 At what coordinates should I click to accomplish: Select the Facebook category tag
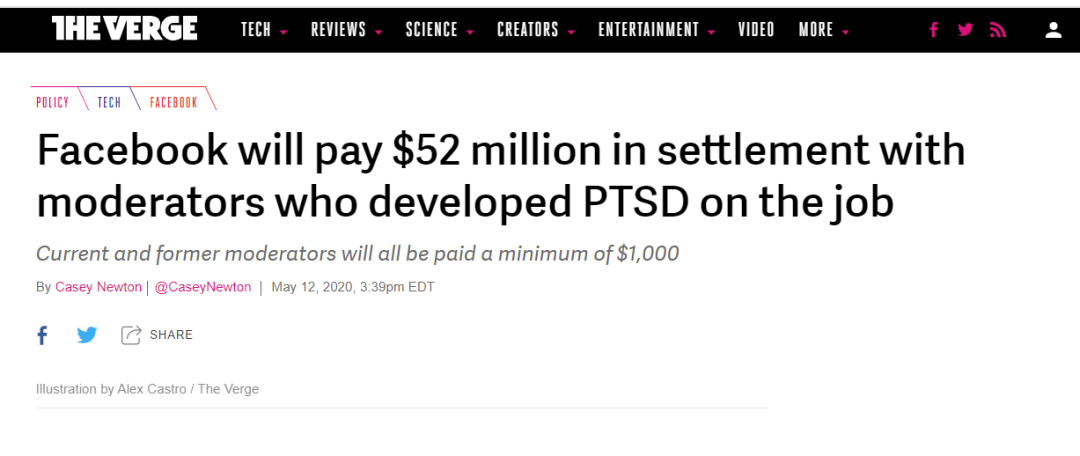tap(174, 102)
